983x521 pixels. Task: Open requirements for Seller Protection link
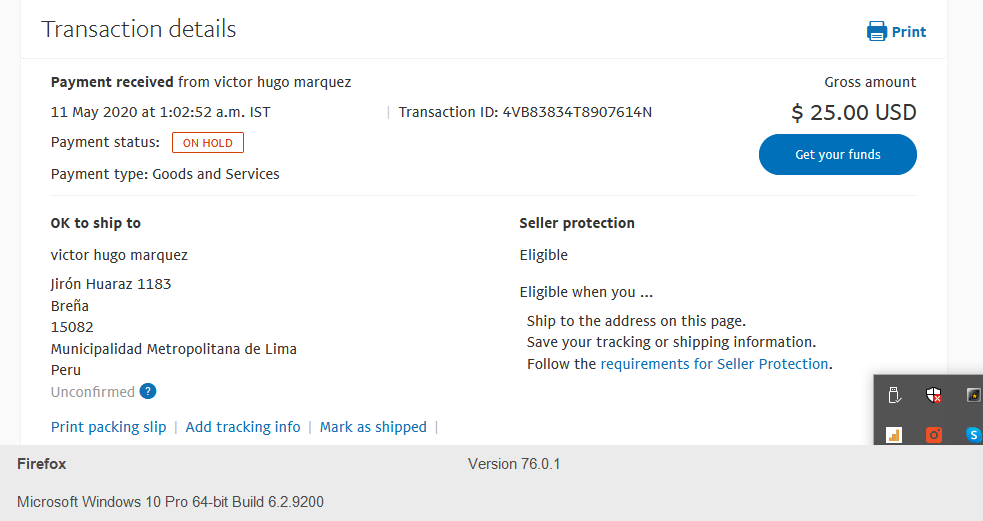click(715, 364)
